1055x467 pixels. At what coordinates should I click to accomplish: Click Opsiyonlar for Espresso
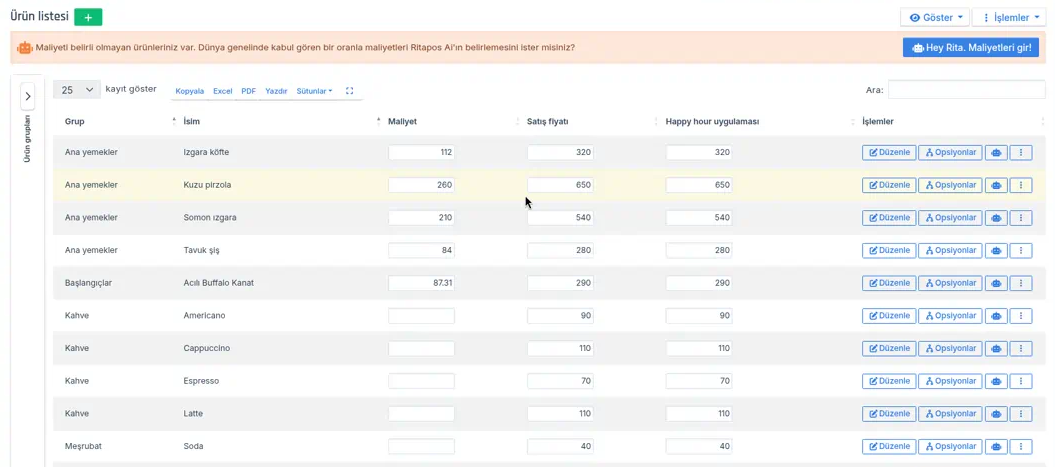coord(951,381)
